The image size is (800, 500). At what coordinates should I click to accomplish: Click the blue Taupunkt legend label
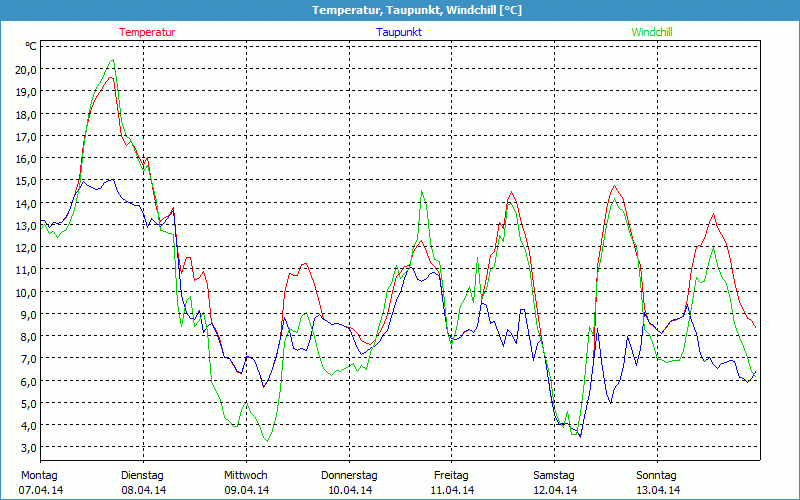click(x=398, y=32)
